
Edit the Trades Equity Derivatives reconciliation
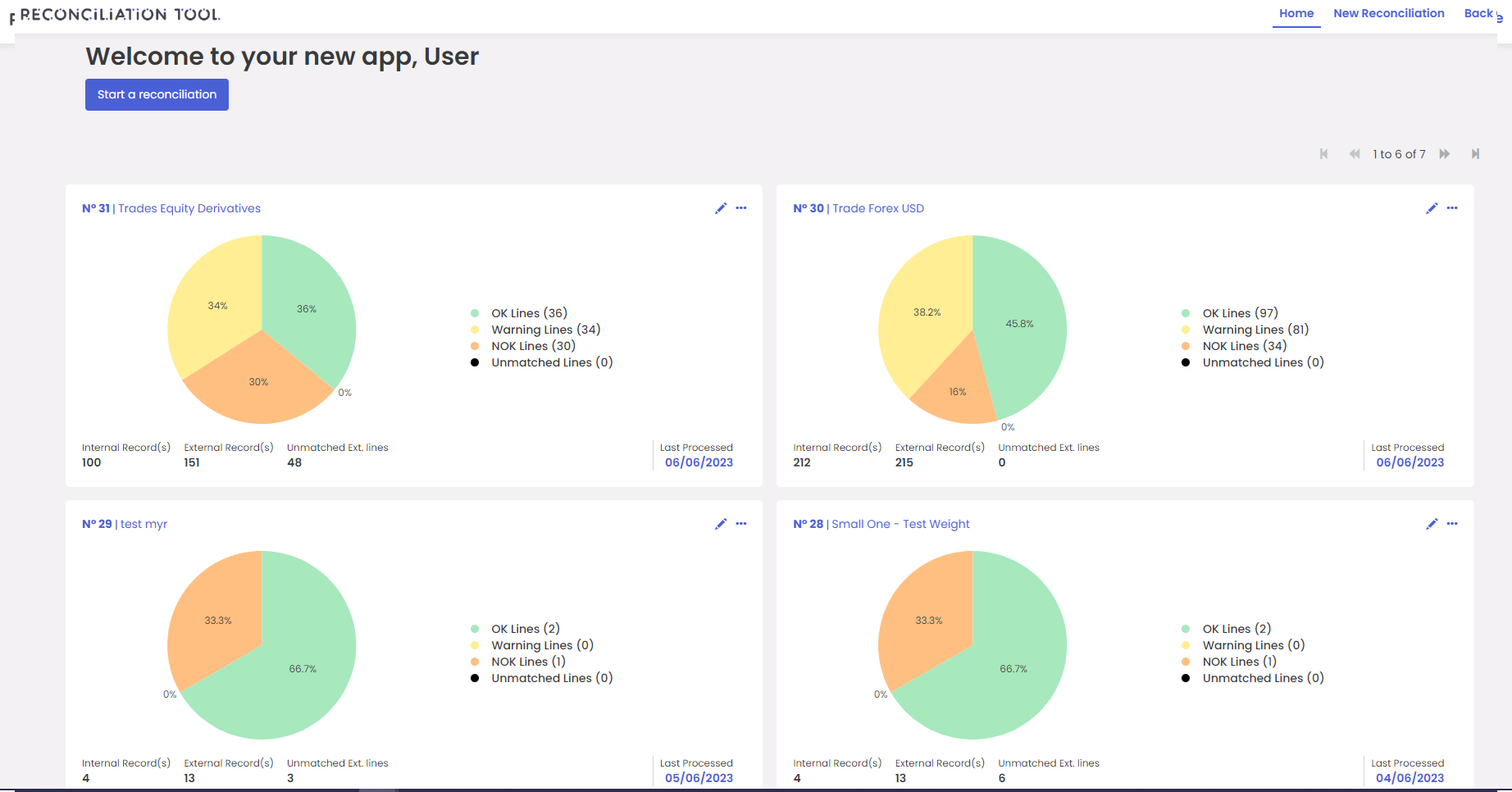(721, 208)
